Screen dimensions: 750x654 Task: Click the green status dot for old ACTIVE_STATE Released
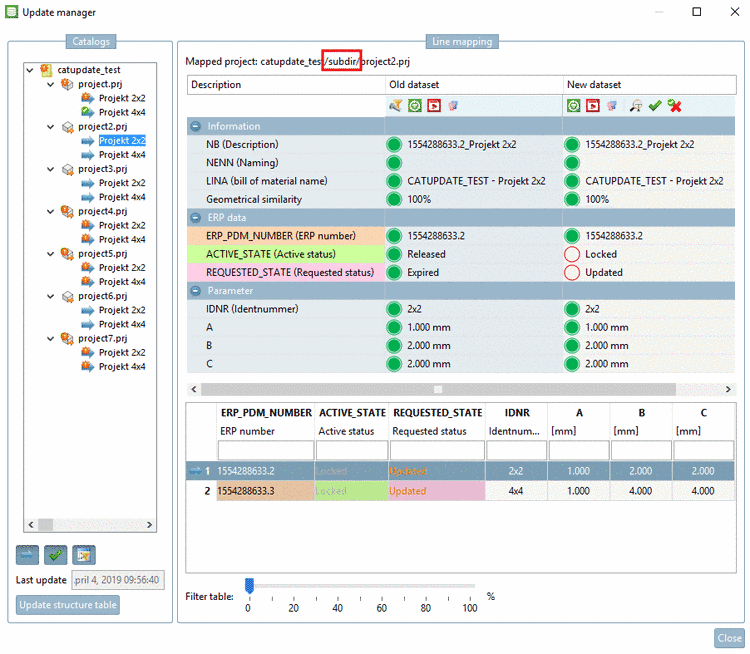[394, 255]
